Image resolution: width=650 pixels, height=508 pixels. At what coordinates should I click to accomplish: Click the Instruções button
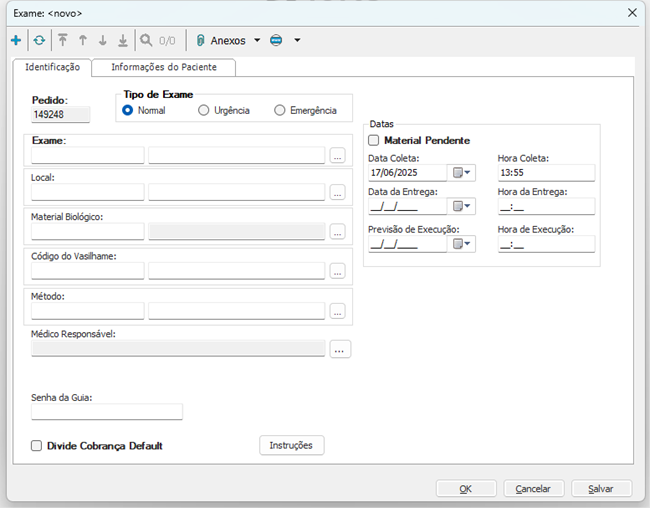click(291, 445)
